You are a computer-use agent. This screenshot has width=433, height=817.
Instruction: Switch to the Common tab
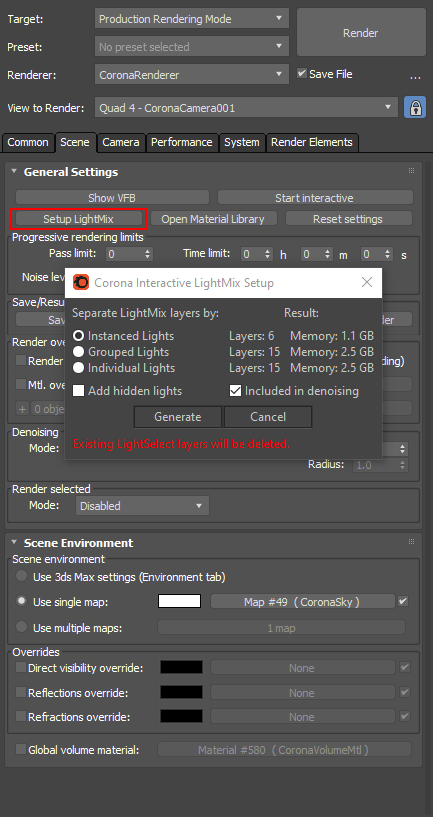pos(28,142)
